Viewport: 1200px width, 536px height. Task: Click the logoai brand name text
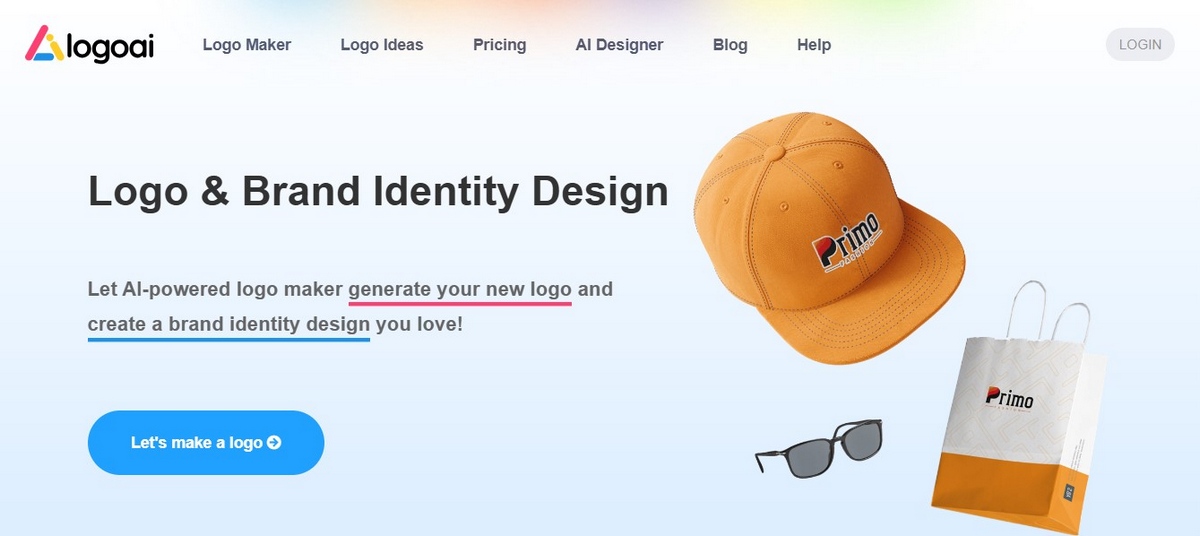pos(111,46)
